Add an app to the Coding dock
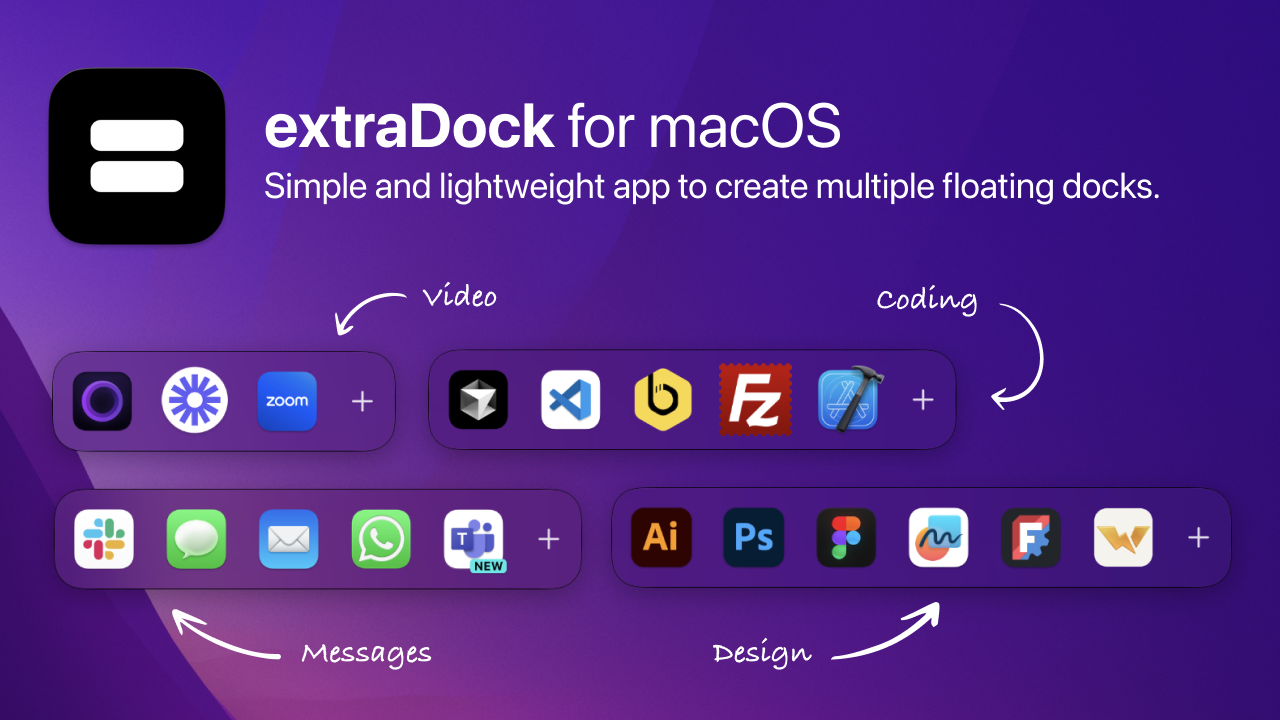 (x=923, y=400)
